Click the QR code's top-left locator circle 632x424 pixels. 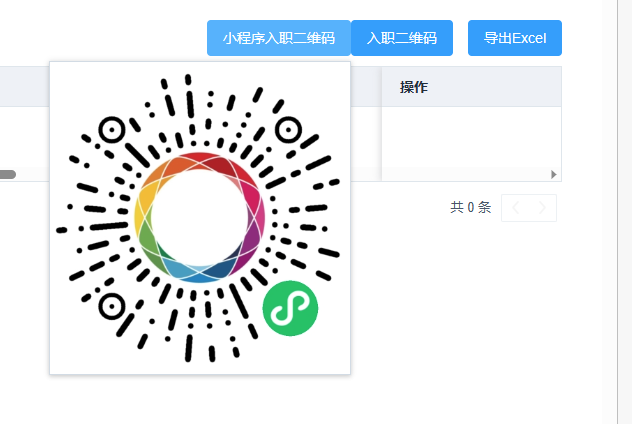point(112,130)
